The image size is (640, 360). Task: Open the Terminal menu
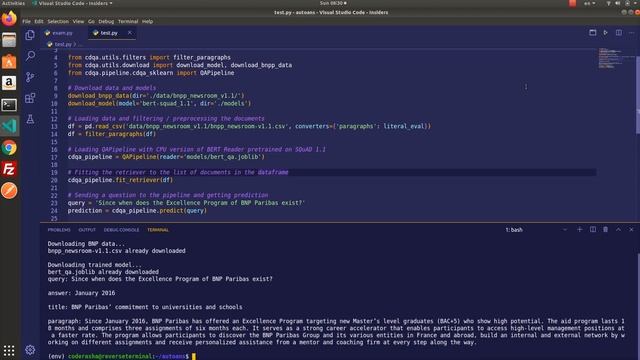coord(128,21)
